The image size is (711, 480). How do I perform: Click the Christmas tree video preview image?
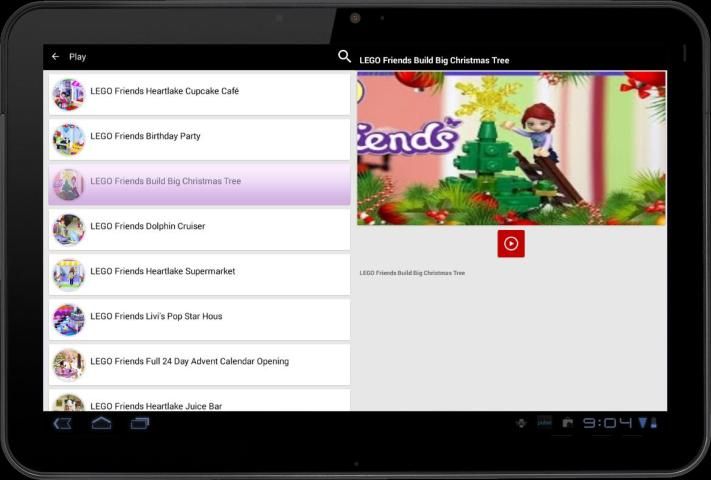click(x=511, y=148)
